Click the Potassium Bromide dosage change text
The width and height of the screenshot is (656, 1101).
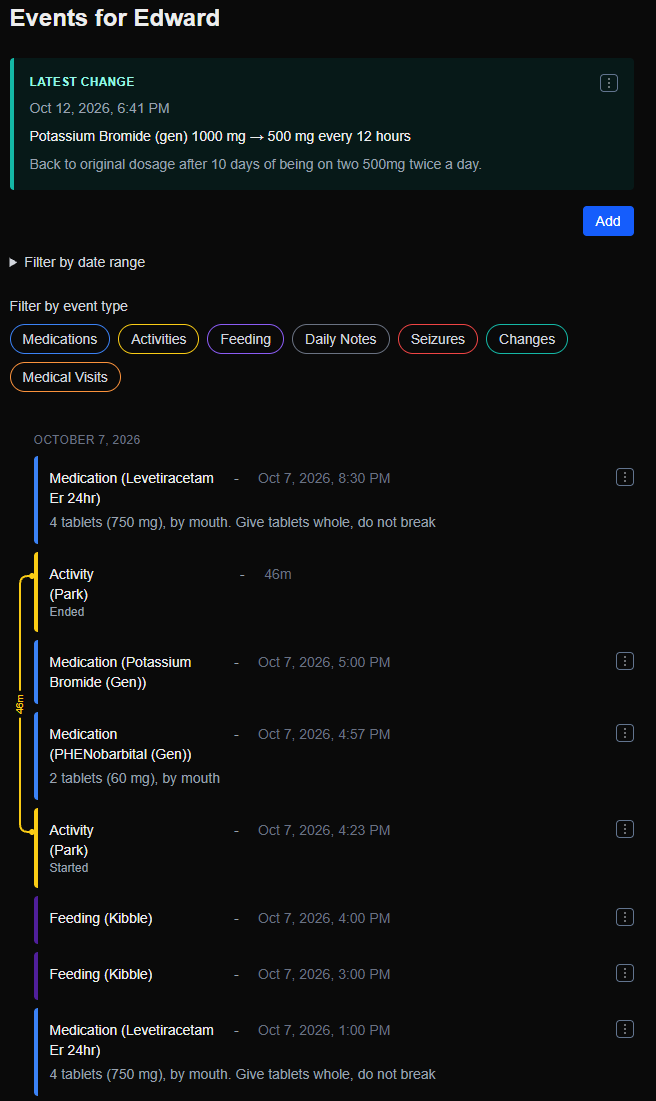click(220, 136)
